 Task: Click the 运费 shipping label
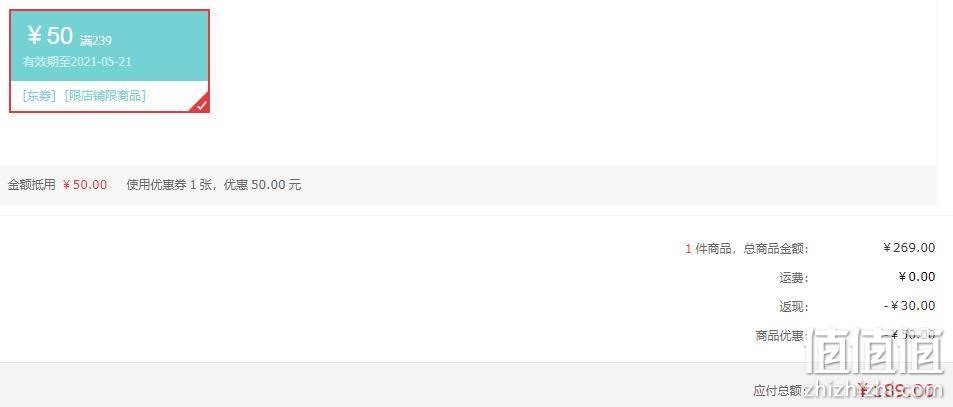point(794,278)
